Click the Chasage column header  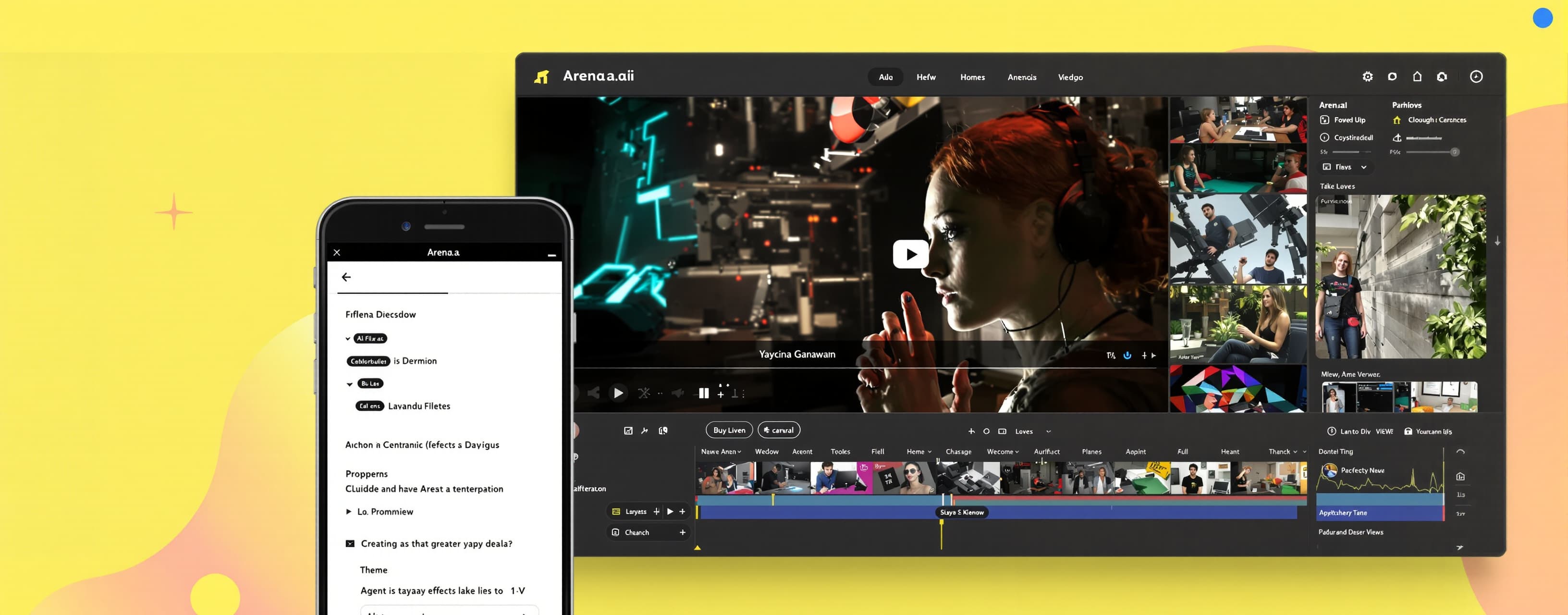(x=958, y=451)
